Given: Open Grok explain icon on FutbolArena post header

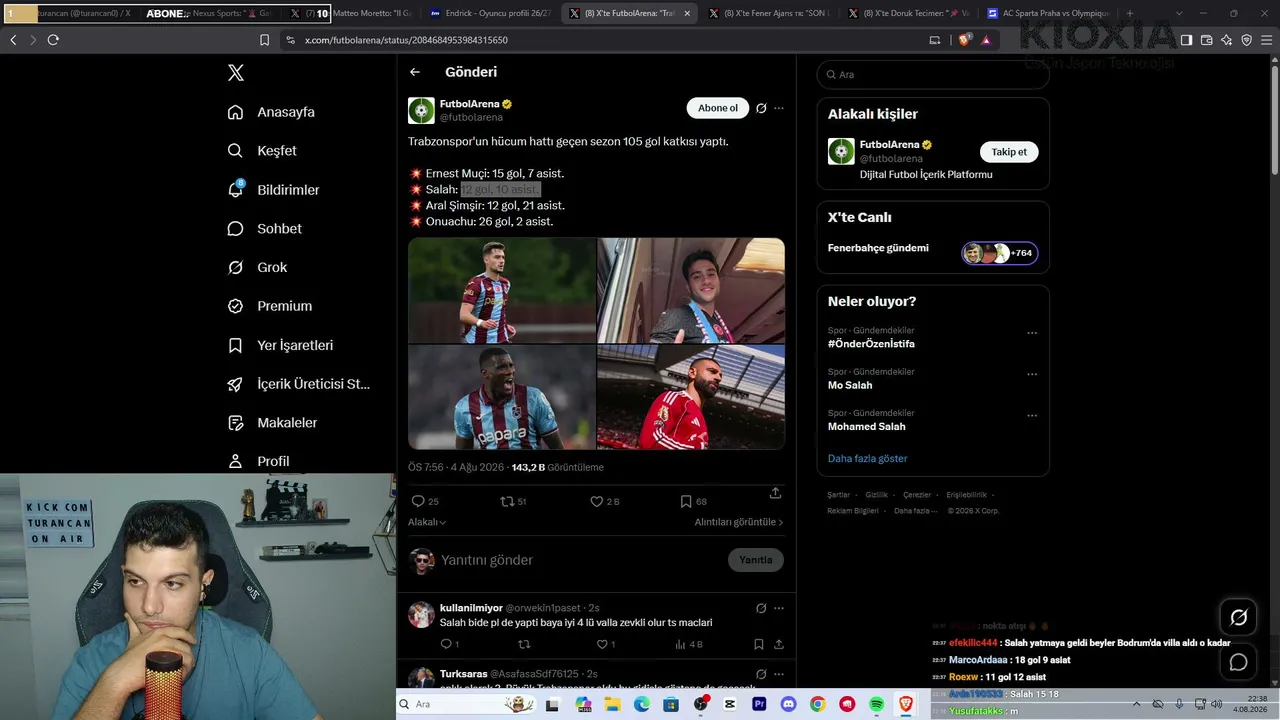Looking at the screenshot, I should pyautogui.click(x=761, y=108).
